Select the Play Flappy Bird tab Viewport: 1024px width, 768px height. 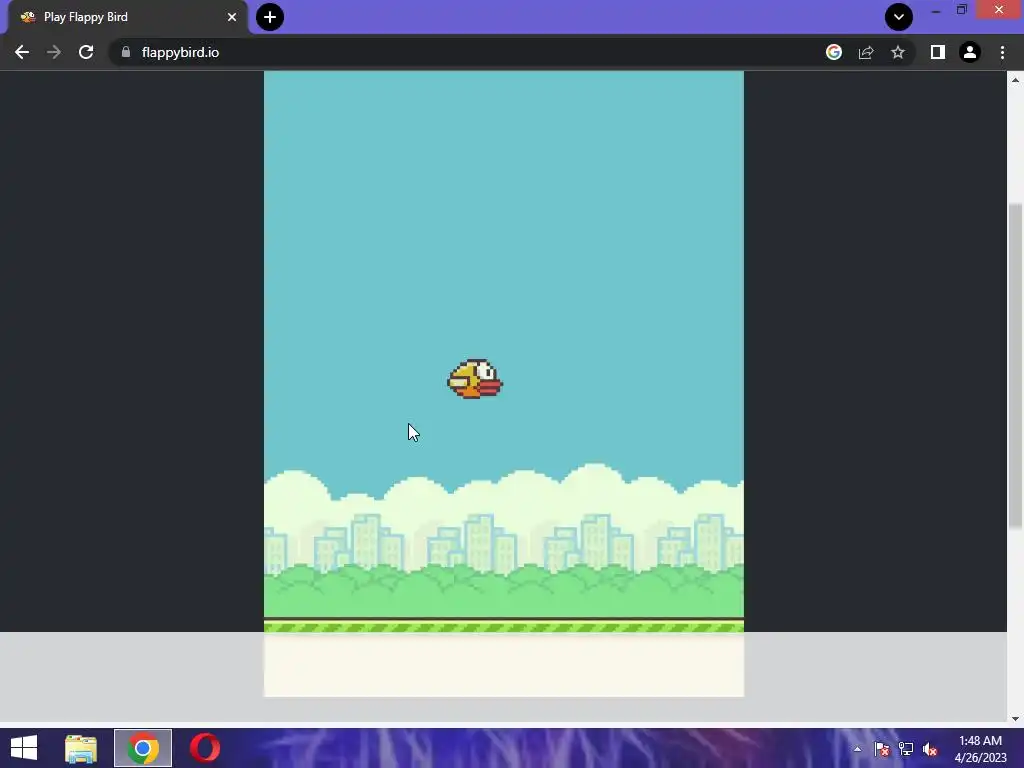(127, 17)
